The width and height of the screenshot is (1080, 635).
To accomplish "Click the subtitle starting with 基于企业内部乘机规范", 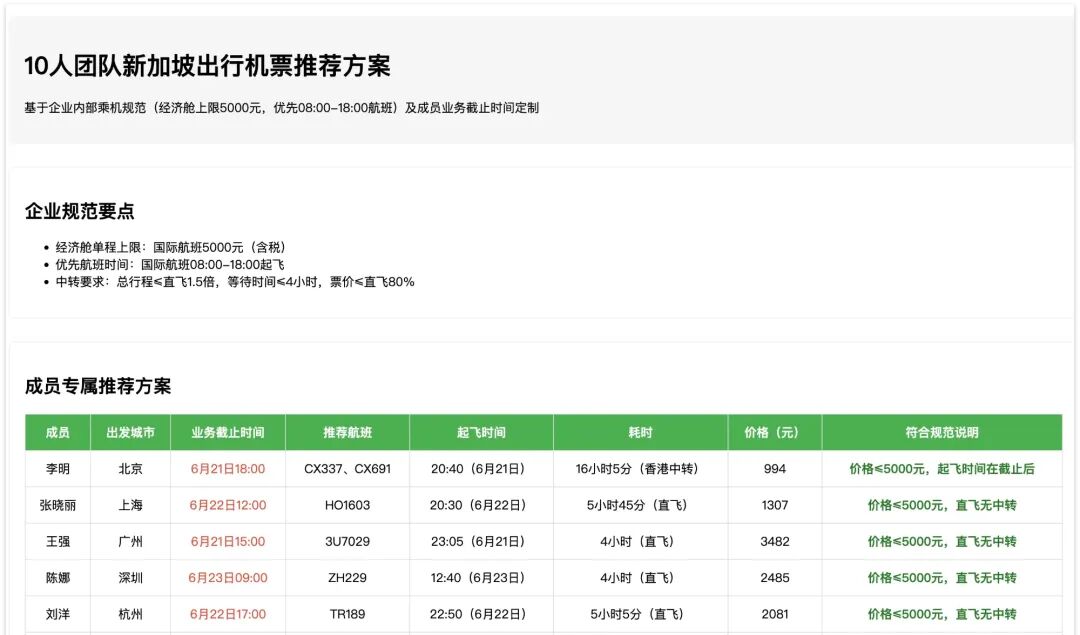I will 282,107.
